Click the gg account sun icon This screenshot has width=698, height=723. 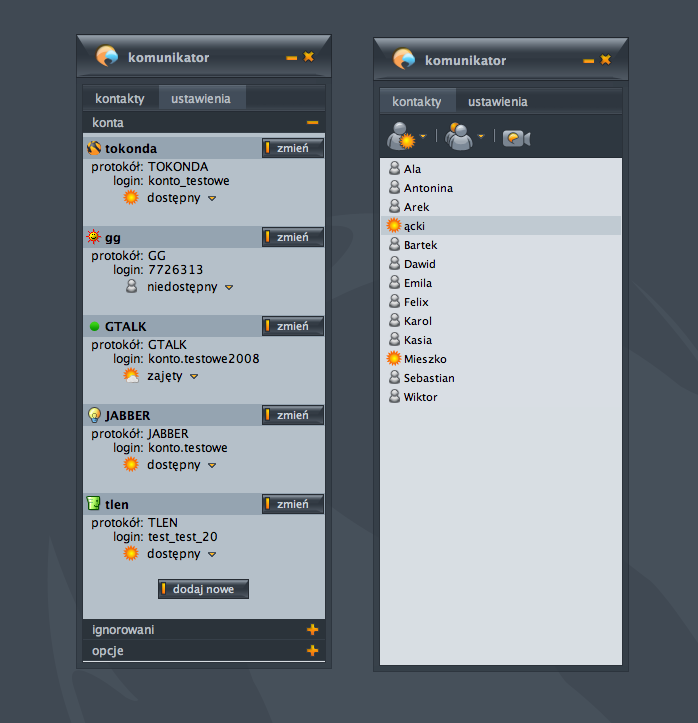click(94, 237)
